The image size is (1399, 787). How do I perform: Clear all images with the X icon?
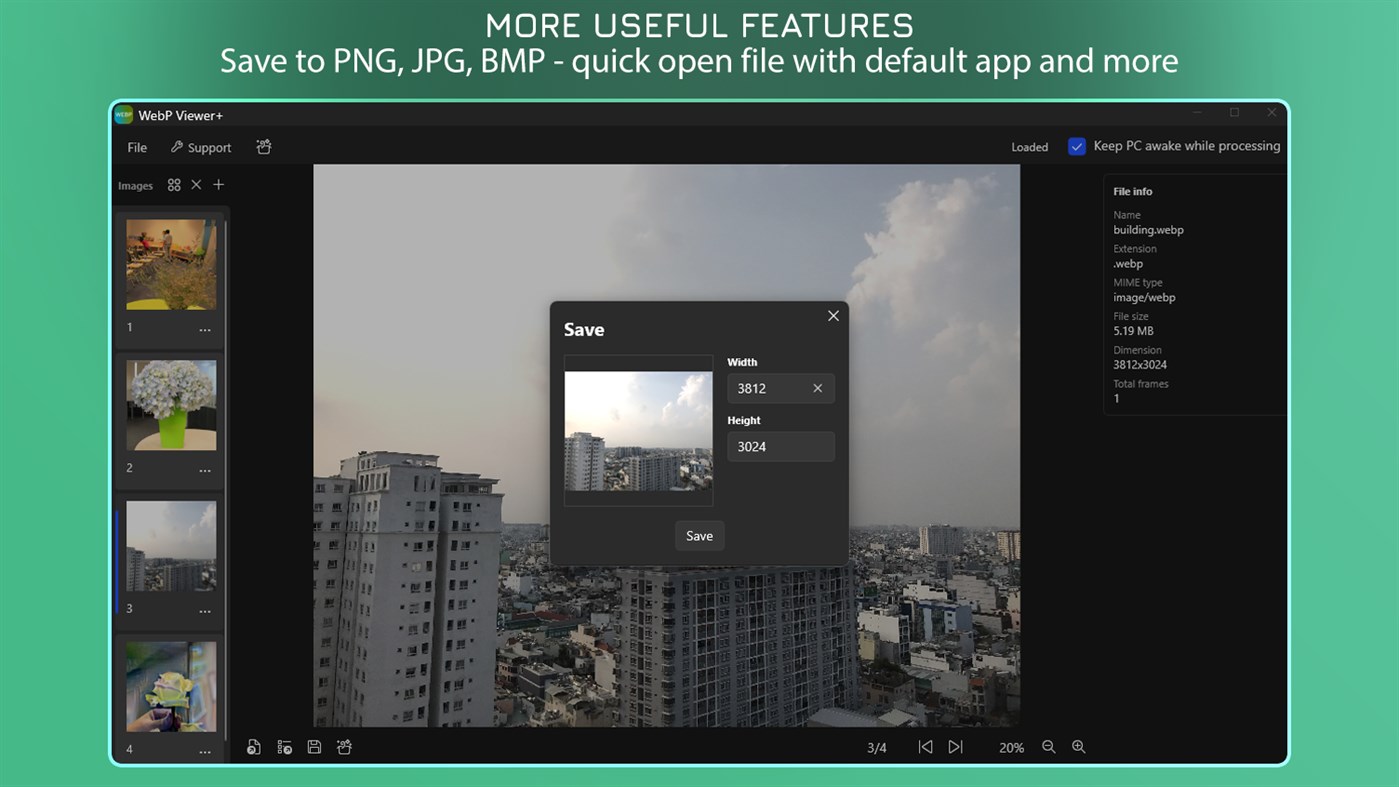[196, 184]
